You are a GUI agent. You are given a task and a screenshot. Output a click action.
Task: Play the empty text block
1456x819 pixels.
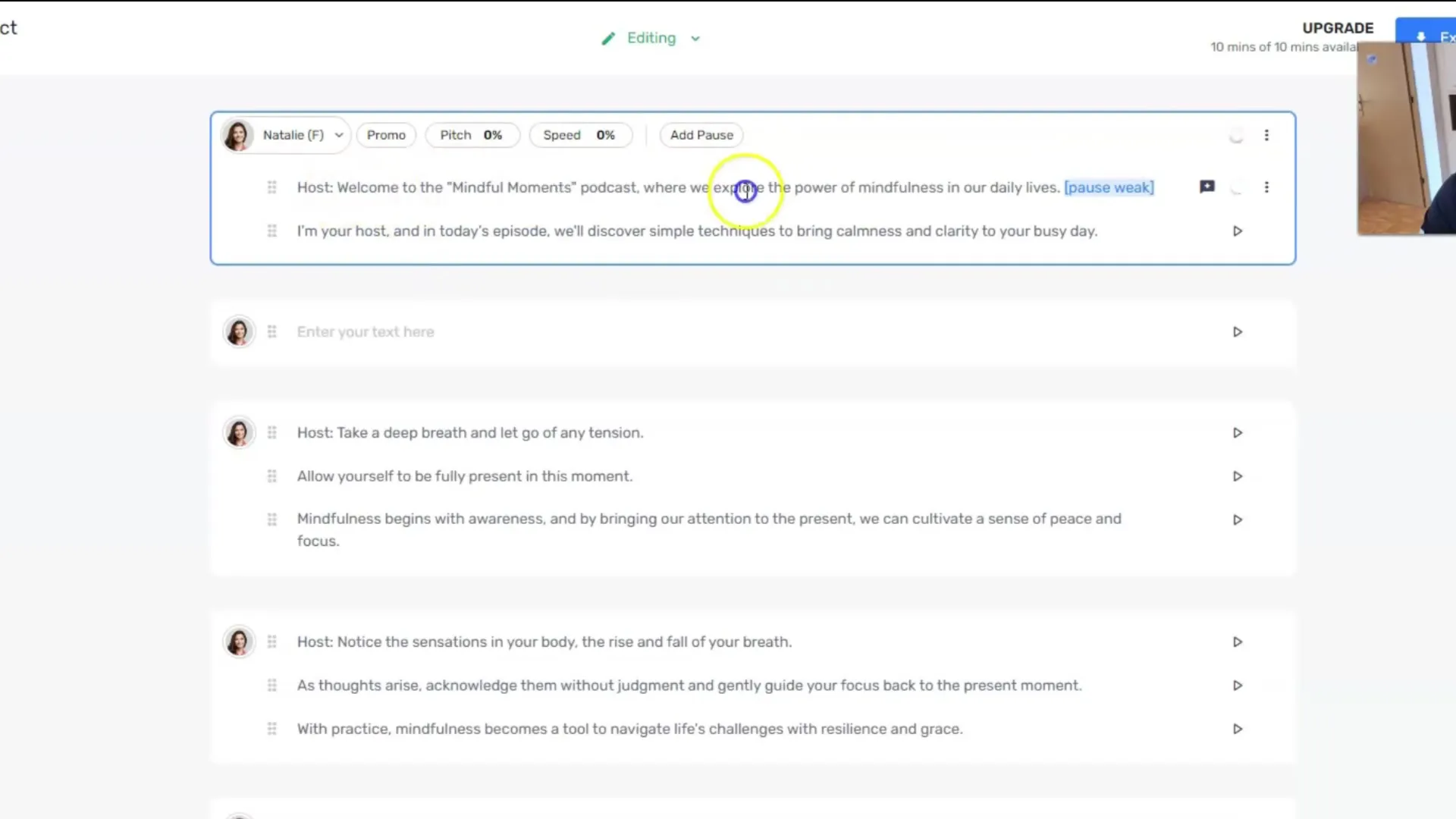click(1238, 332)
